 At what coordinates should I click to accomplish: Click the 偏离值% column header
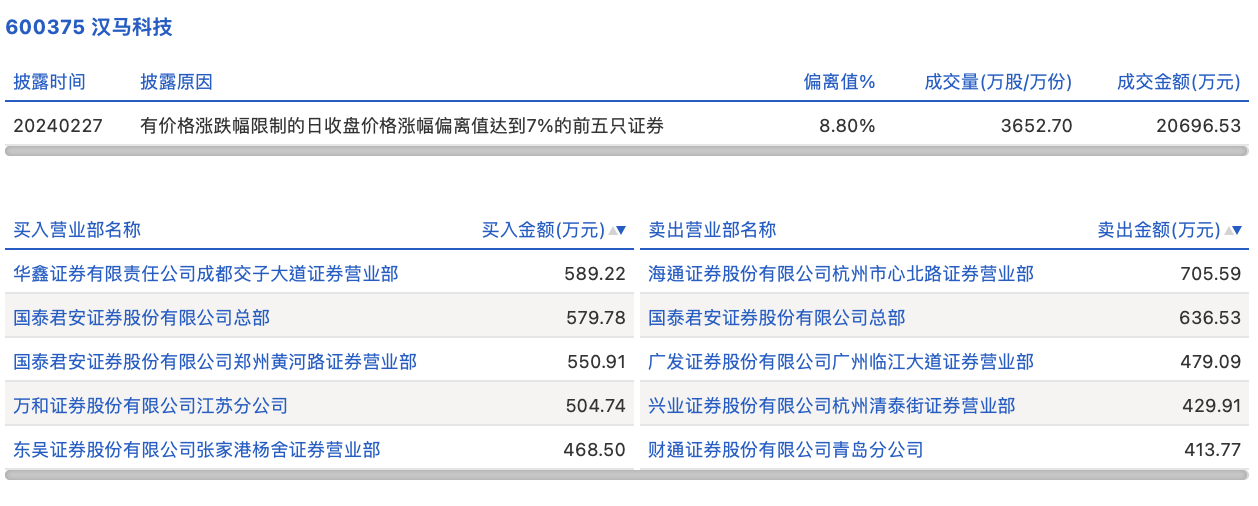pyautogui.click(x=839, y=82)
